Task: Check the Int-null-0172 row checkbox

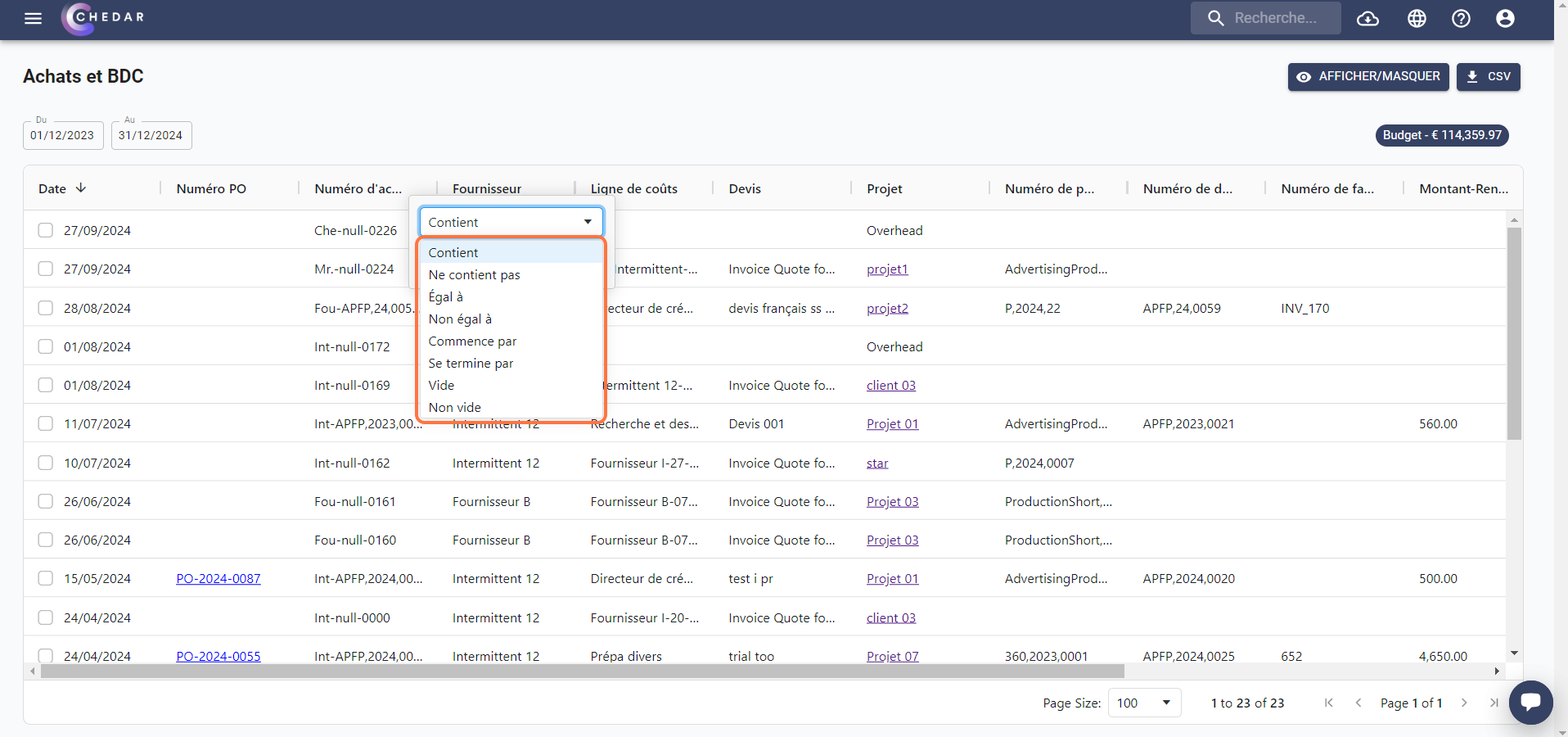Action: click(x=46, y=346)
